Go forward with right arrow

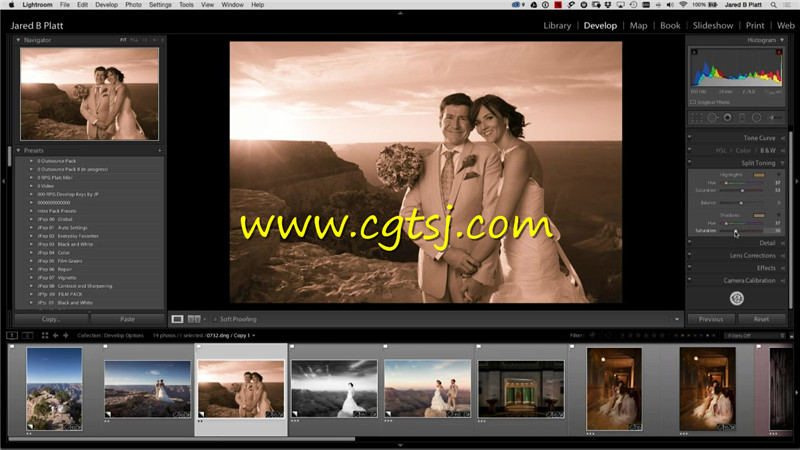[x=66, y=335]
